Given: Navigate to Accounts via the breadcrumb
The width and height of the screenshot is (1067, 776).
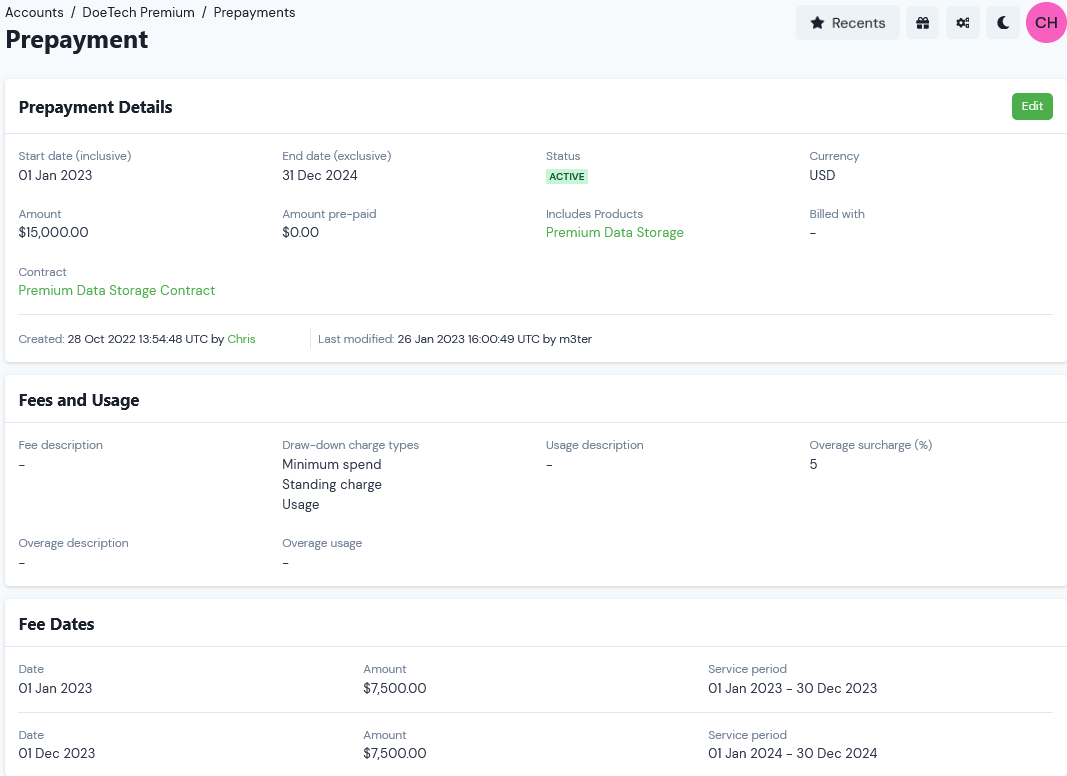Looking at the screenshot, I should (34, 12).
